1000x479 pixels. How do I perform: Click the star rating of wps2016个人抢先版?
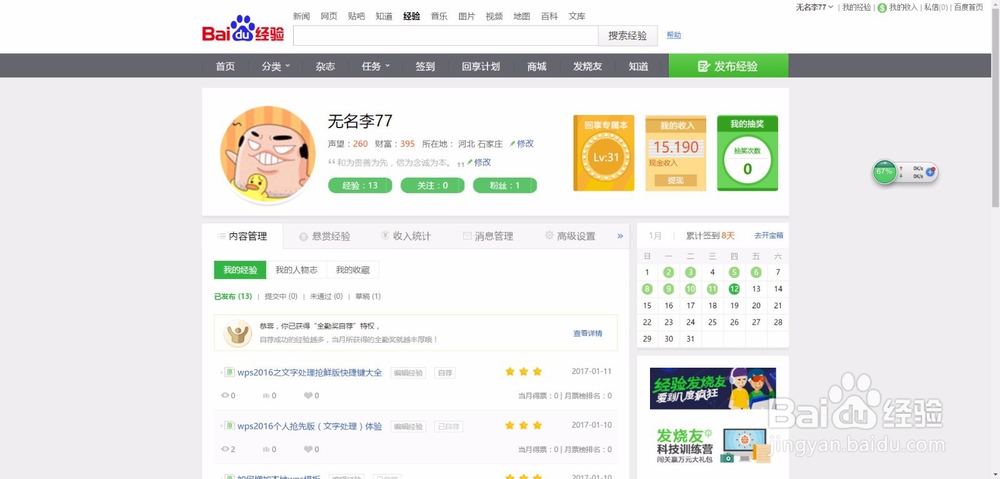click(524, 425)
